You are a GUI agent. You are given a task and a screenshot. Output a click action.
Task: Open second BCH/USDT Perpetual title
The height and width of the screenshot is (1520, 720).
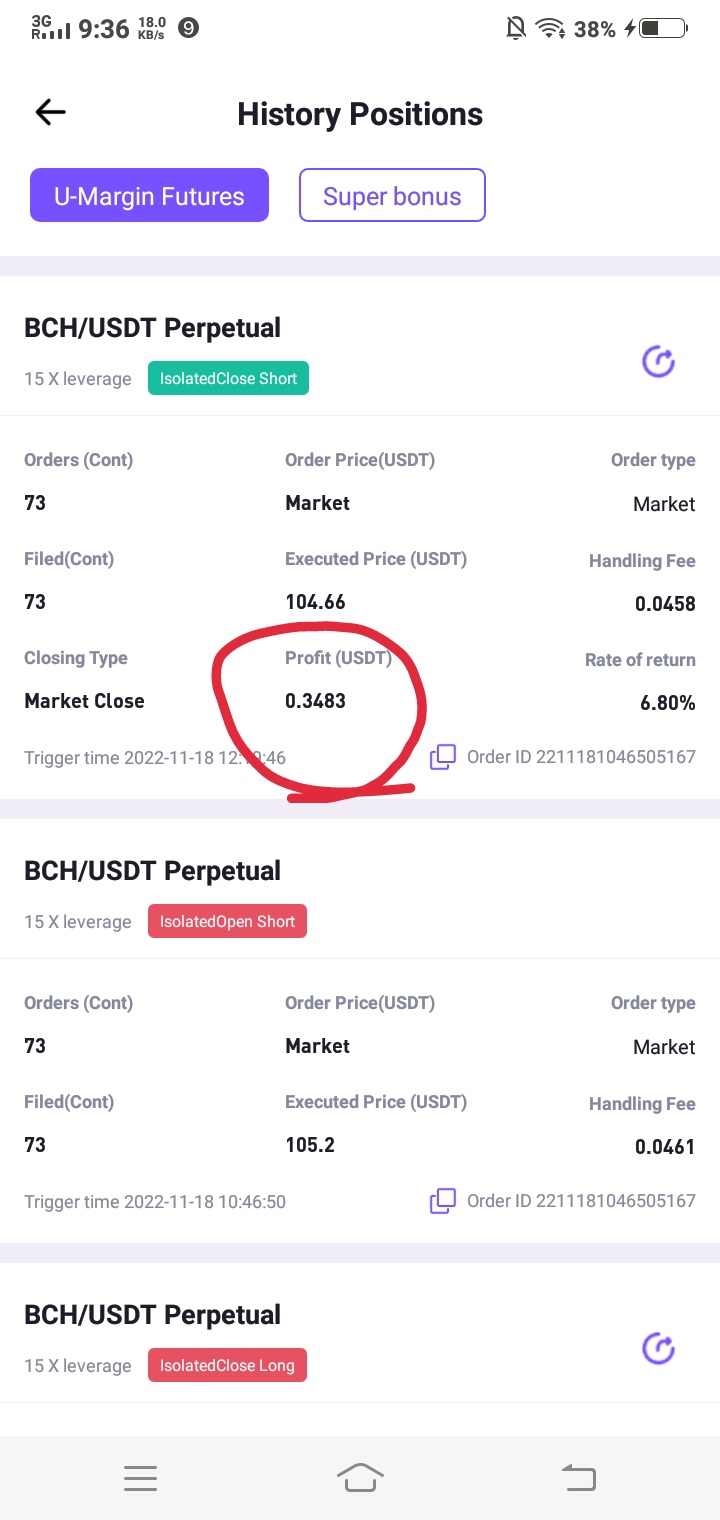(x=152, y=871)
